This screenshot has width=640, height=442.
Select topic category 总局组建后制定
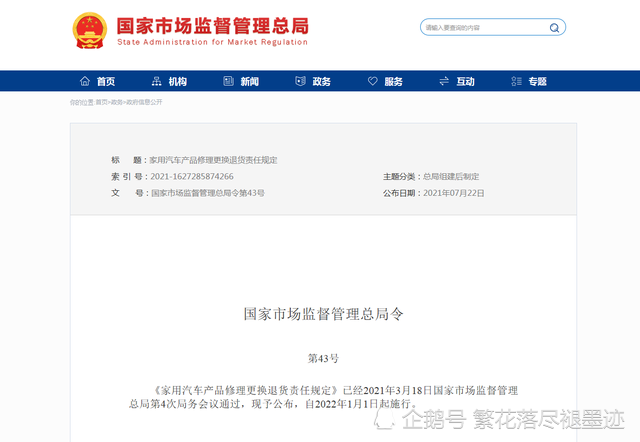point(451,176)
